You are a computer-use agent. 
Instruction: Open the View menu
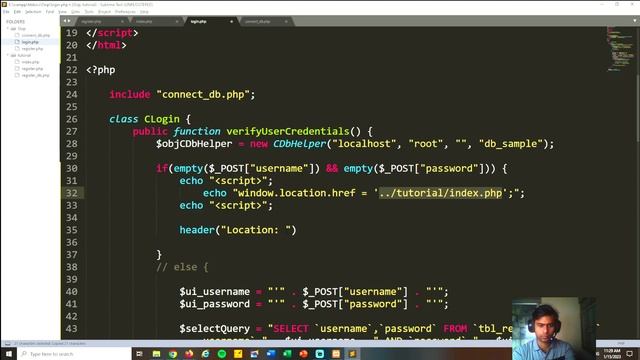(x=62, y=12)
